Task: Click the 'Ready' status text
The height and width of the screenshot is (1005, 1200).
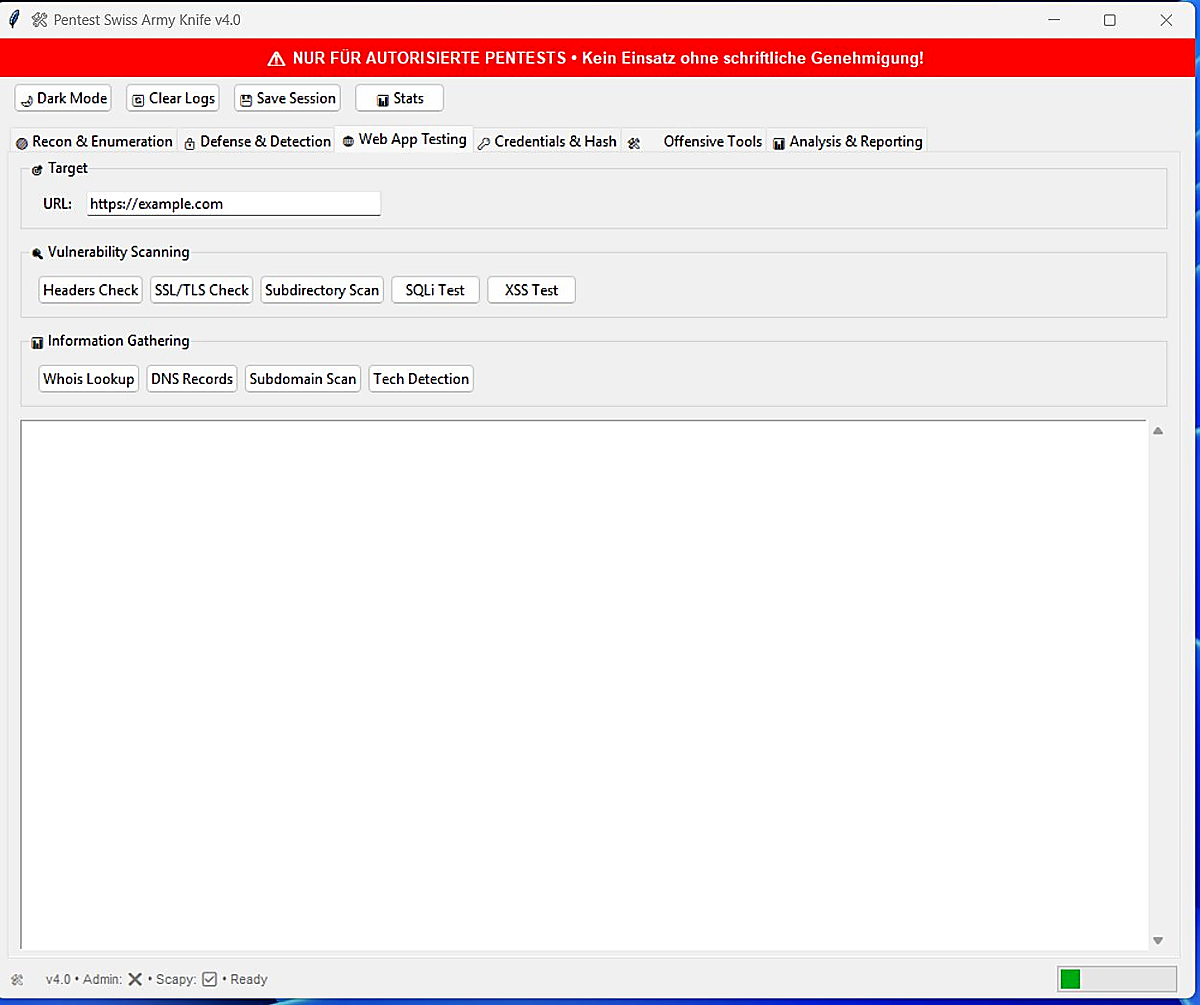Action: [x=249, y=980]
